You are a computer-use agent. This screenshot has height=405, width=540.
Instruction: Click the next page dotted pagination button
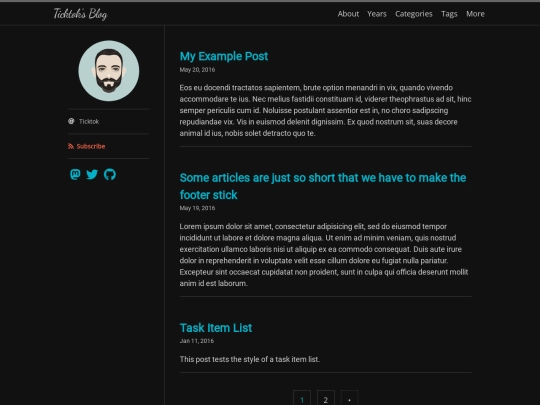pyautogui.click(x=350, y=399)
